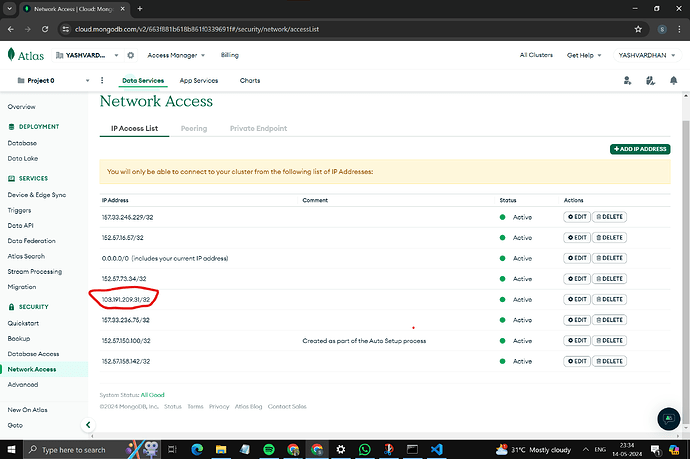Click the Add IP Address button
Image resolution: width=690 pixels, height=459 pixels.
639,149
